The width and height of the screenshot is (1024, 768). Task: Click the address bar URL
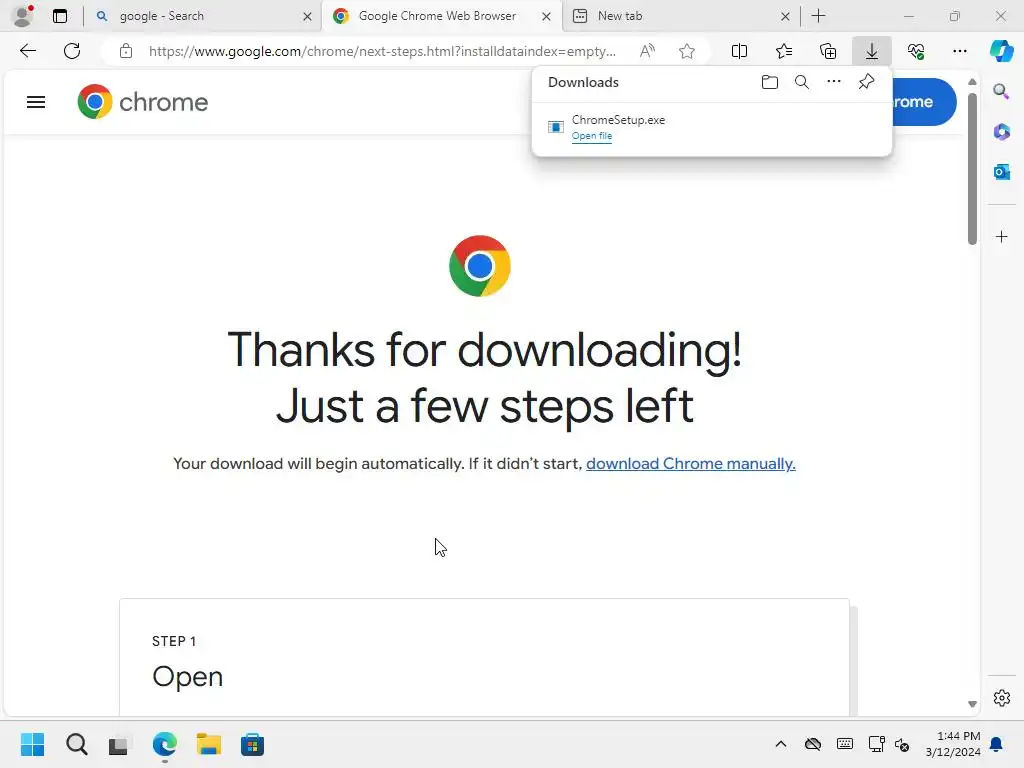382,51
